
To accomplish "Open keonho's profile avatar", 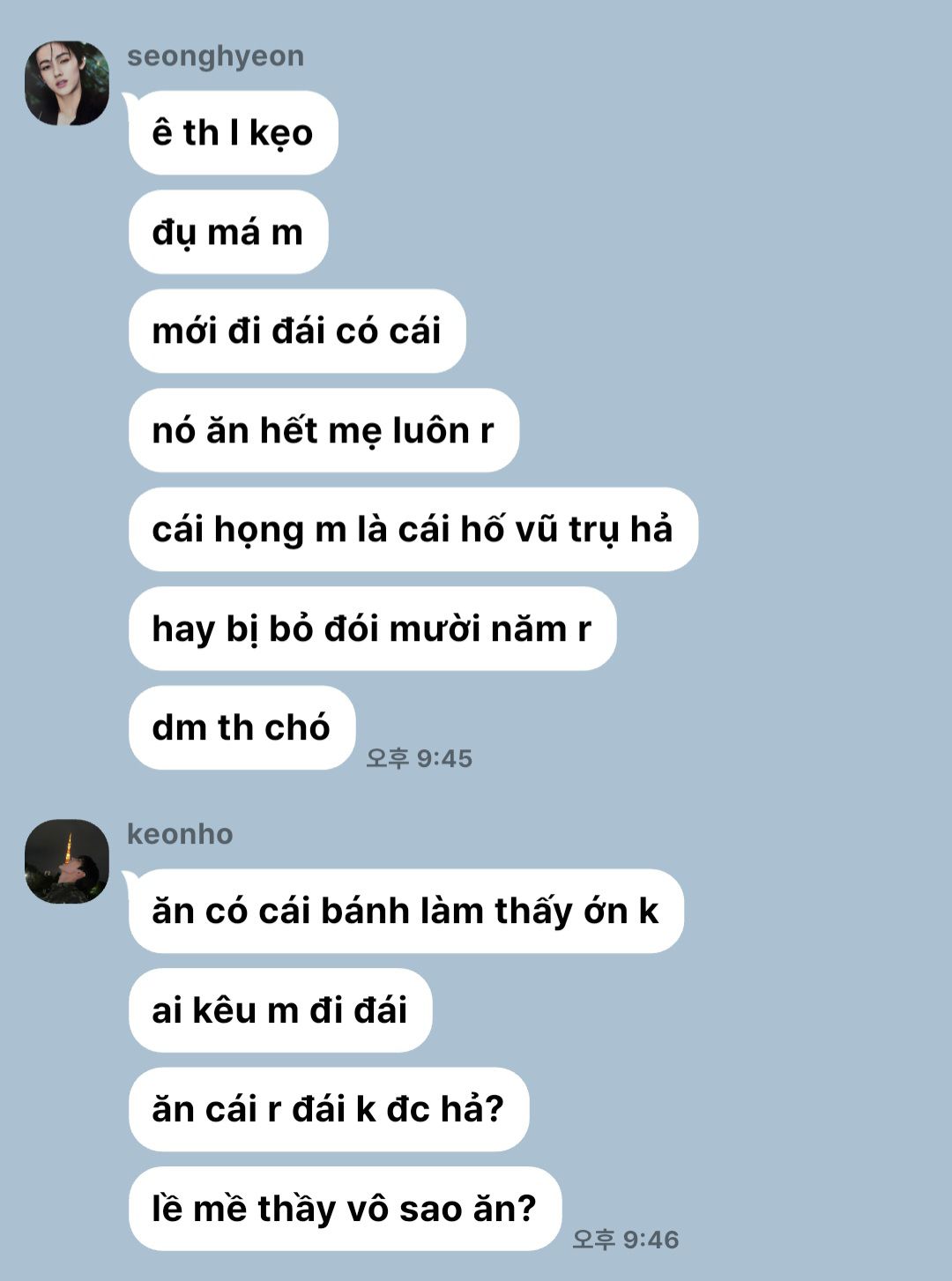I will pyautogui.click(x=67, y=861).
